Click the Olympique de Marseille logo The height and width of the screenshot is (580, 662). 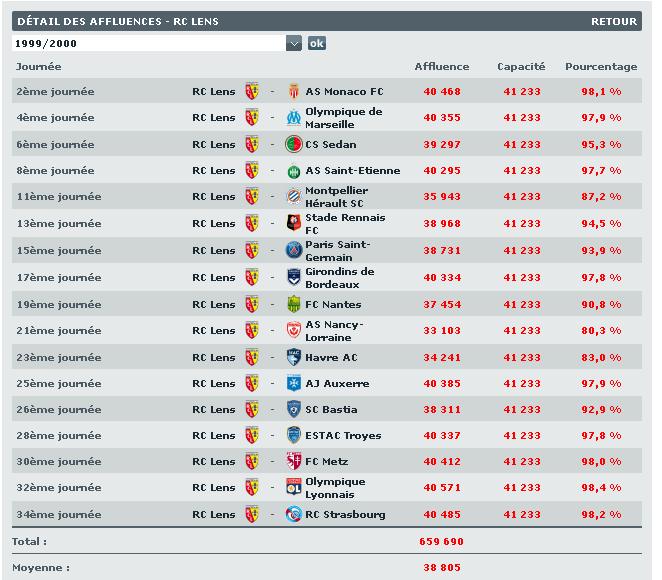click(294, 118)
